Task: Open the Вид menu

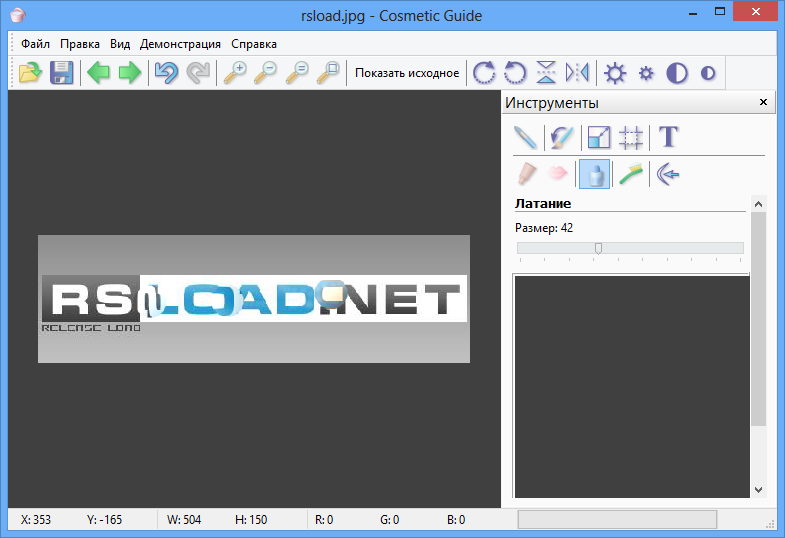Action: point(120,44)
